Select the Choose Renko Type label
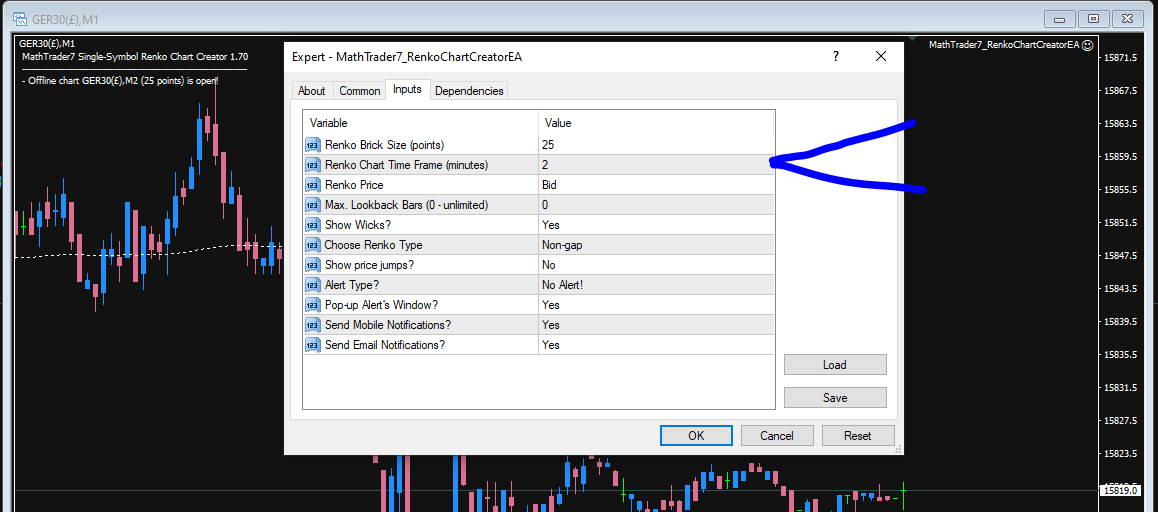The image size is (1158, 512). (x=374, y=245)
